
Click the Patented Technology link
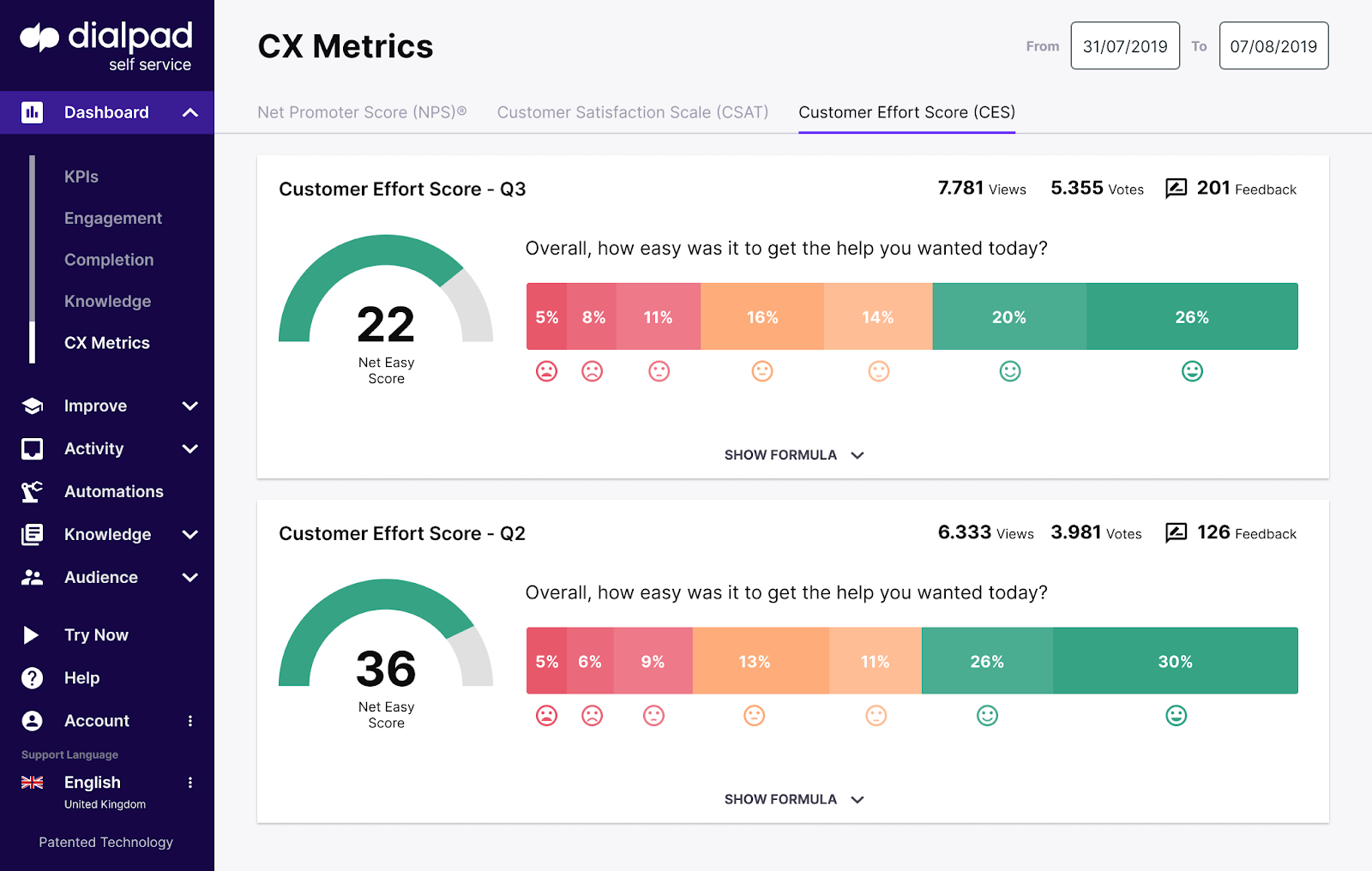coord(105,843)
